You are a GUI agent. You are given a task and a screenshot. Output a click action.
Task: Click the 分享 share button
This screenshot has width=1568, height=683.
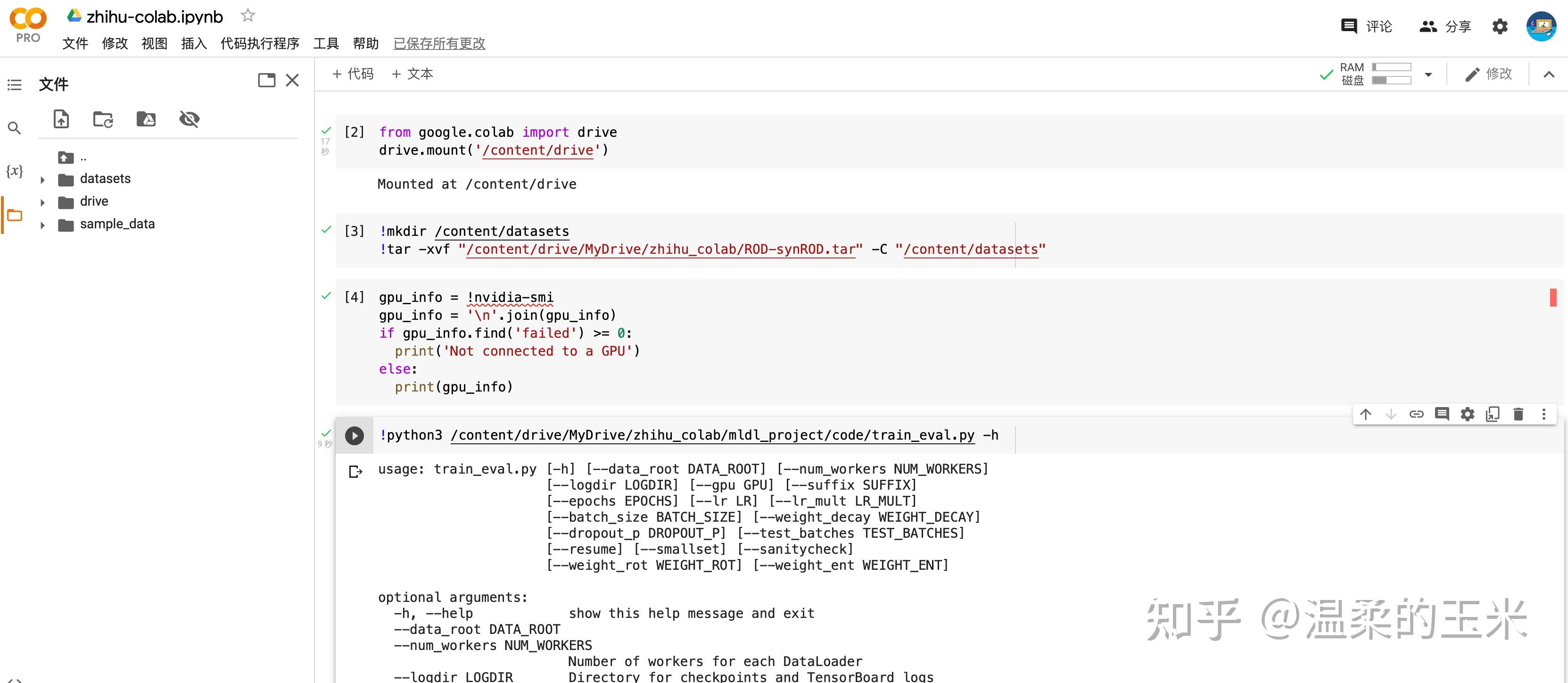pyautogui.click(x=1445, y=26)
